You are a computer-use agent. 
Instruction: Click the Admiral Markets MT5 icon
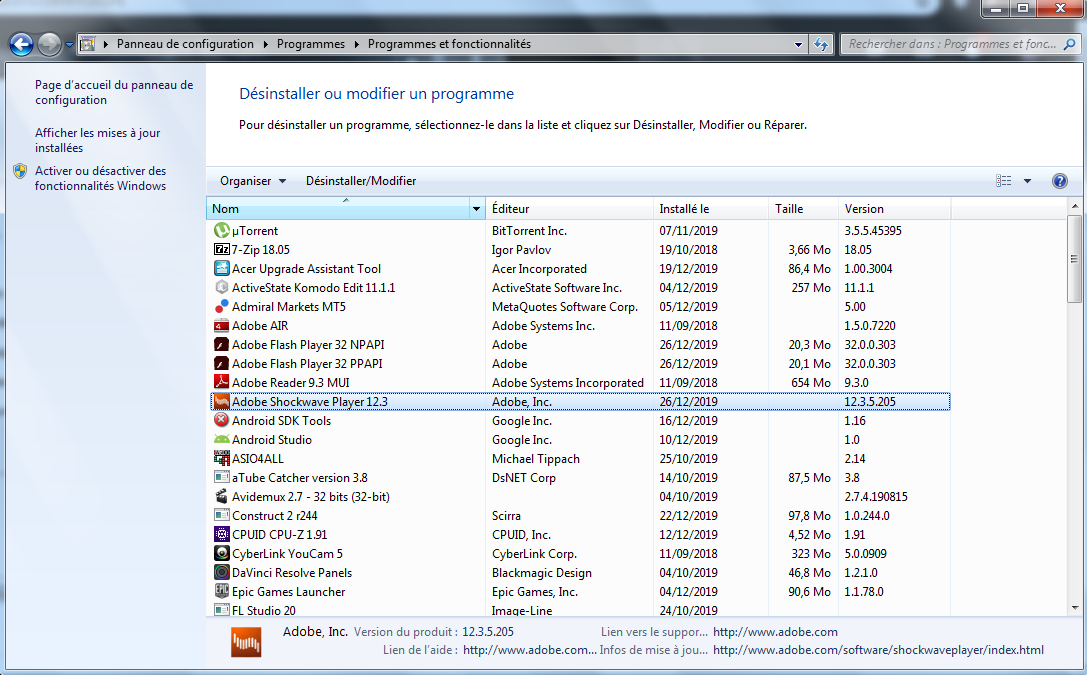[221, 306]
